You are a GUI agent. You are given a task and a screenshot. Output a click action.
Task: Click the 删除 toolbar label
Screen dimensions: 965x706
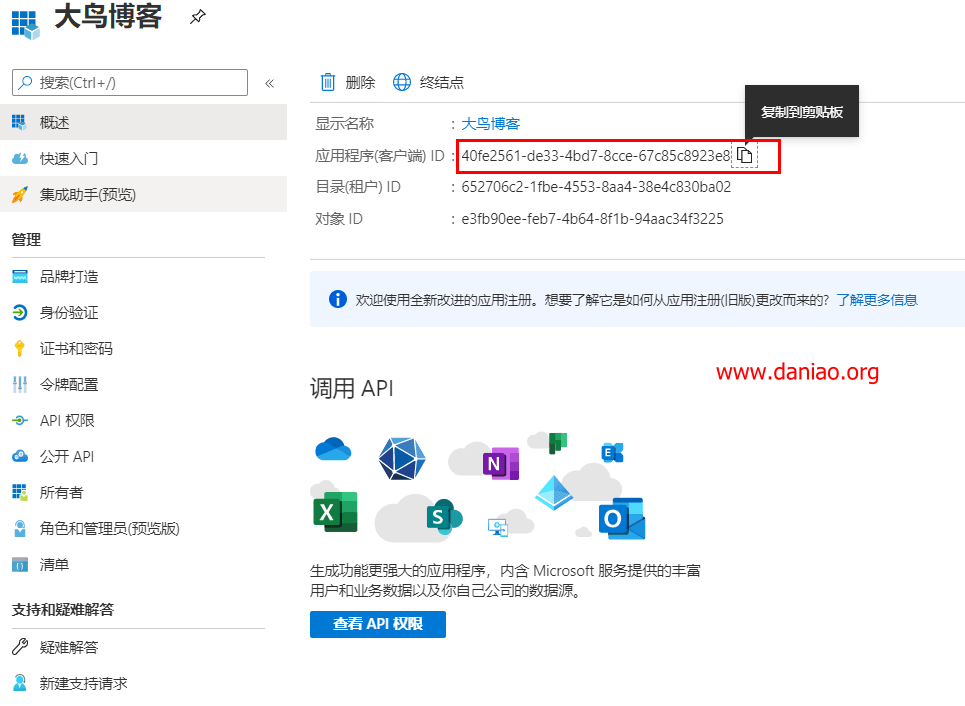(x=360, y=82)
